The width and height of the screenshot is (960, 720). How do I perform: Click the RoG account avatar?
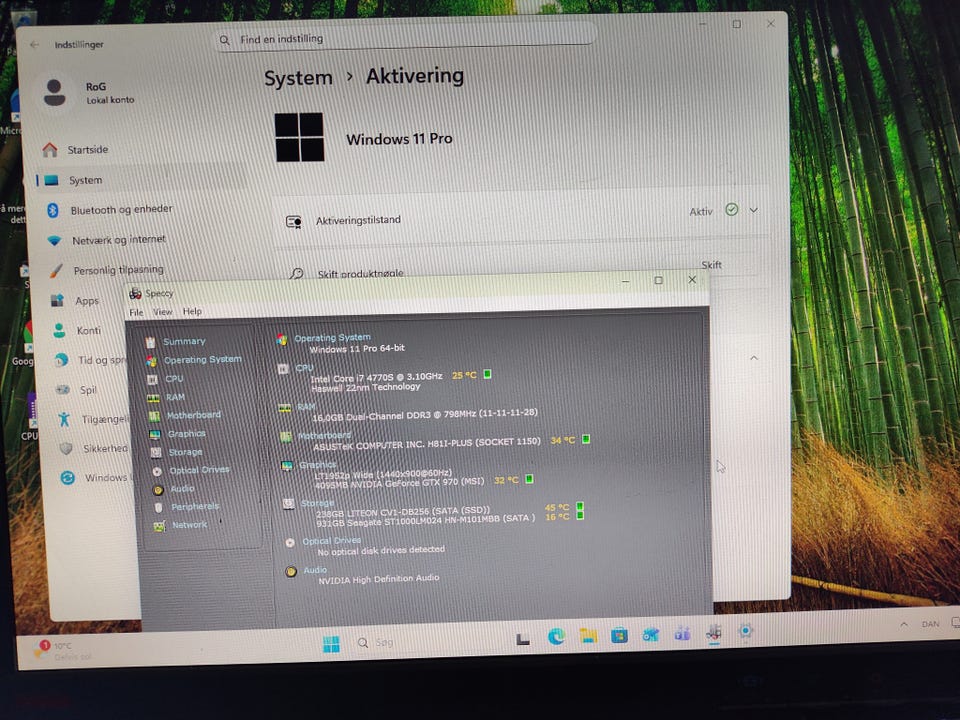[x=54, y=93]
